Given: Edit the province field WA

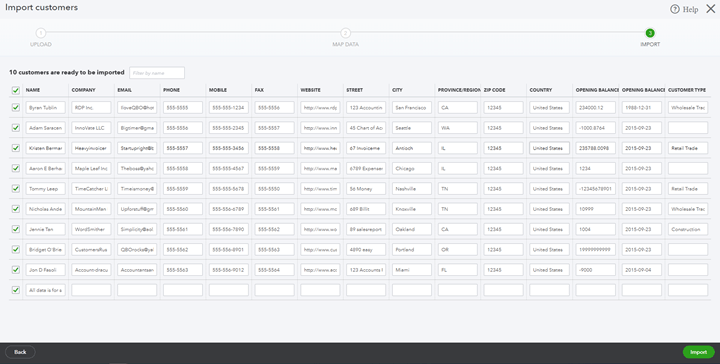Looking at the screenshot, I should 457,128.
